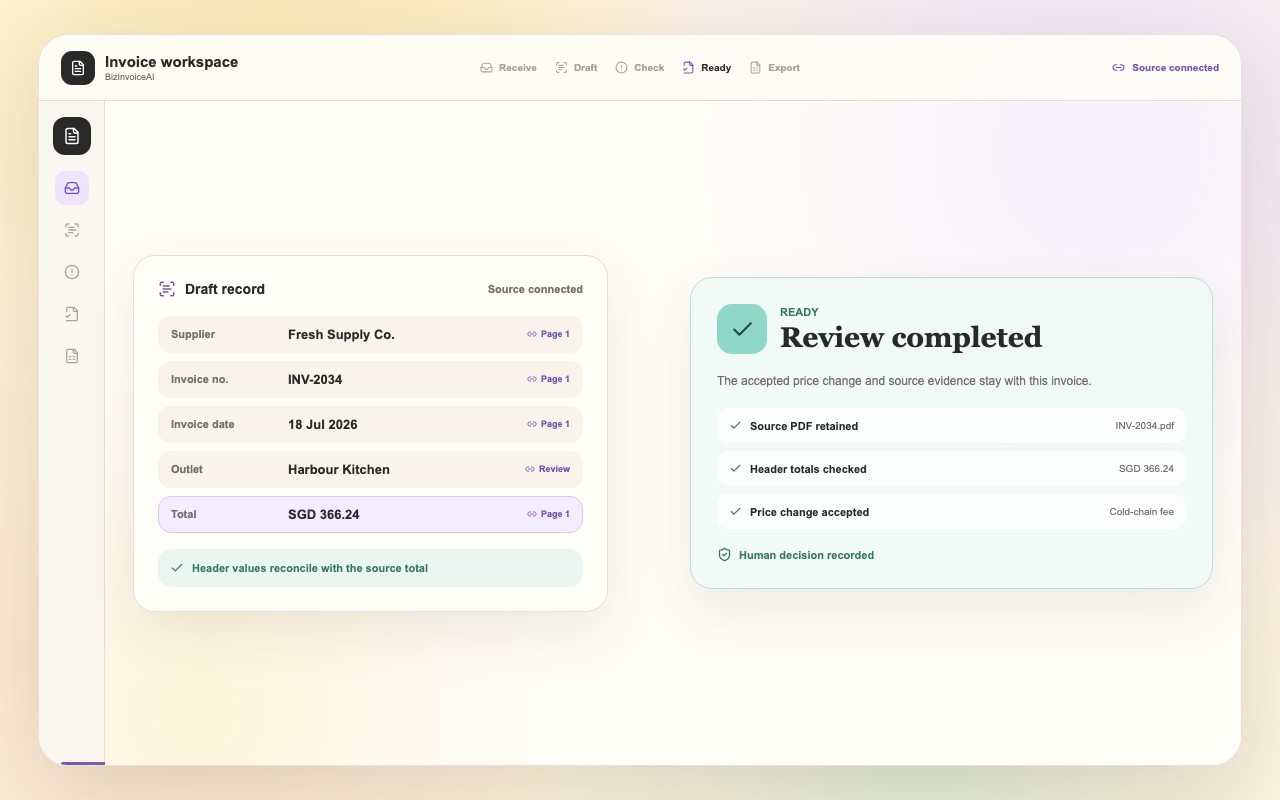Click the checkmark beside Price change accepted

coord(736,512)
